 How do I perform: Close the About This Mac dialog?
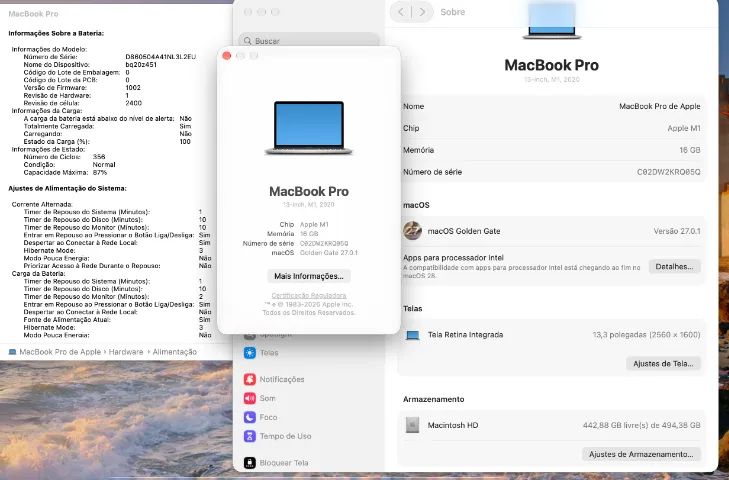[x=227, y=56]
